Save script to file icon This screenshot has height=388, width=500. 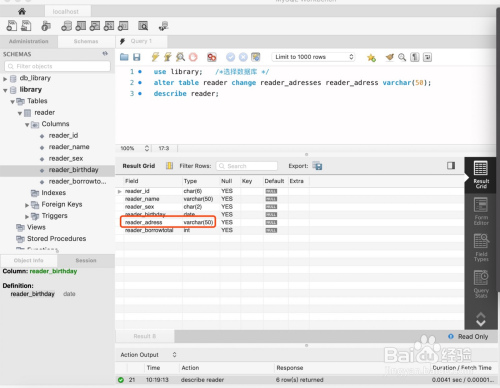click(x=137, y=57)
